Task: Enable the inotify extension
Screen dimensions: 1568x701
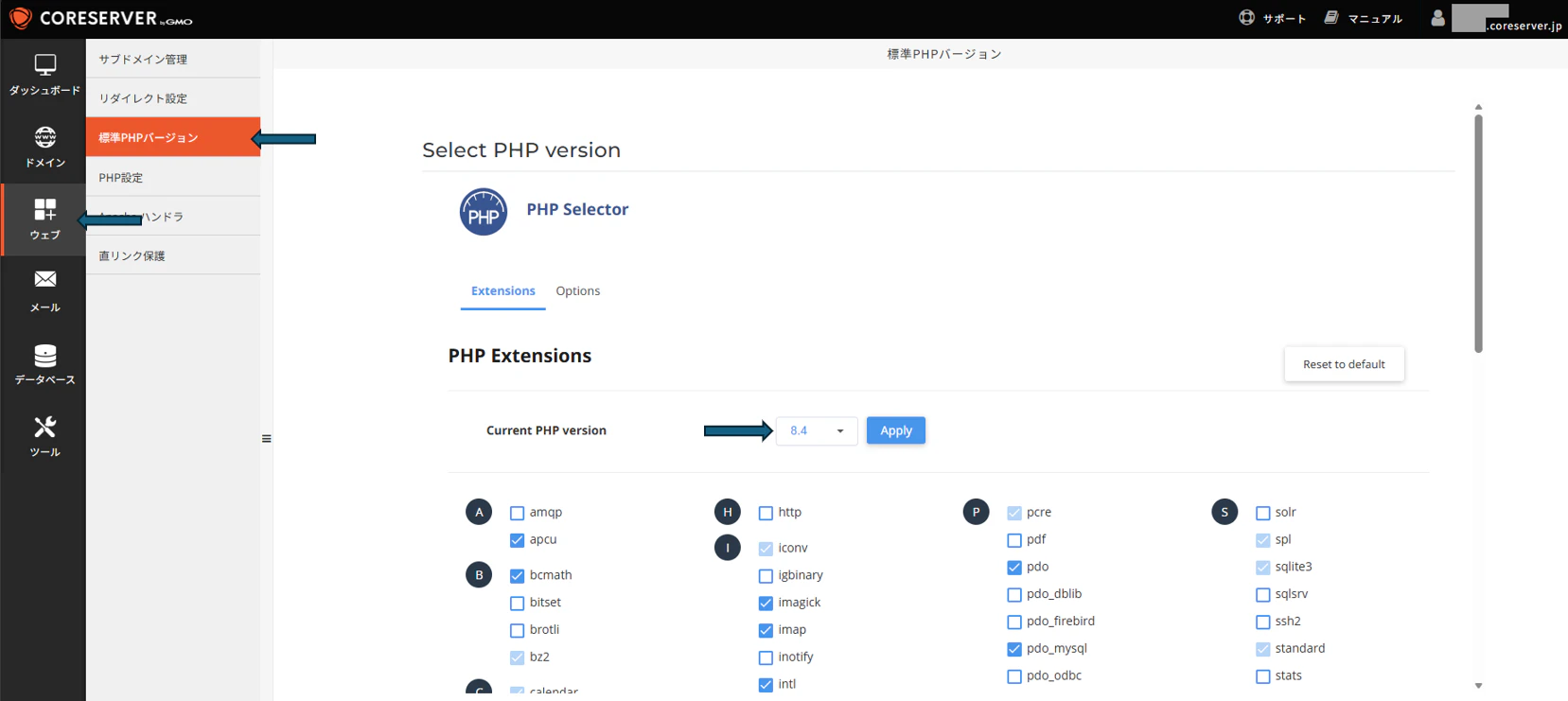Action: click(x=766, y=657)
